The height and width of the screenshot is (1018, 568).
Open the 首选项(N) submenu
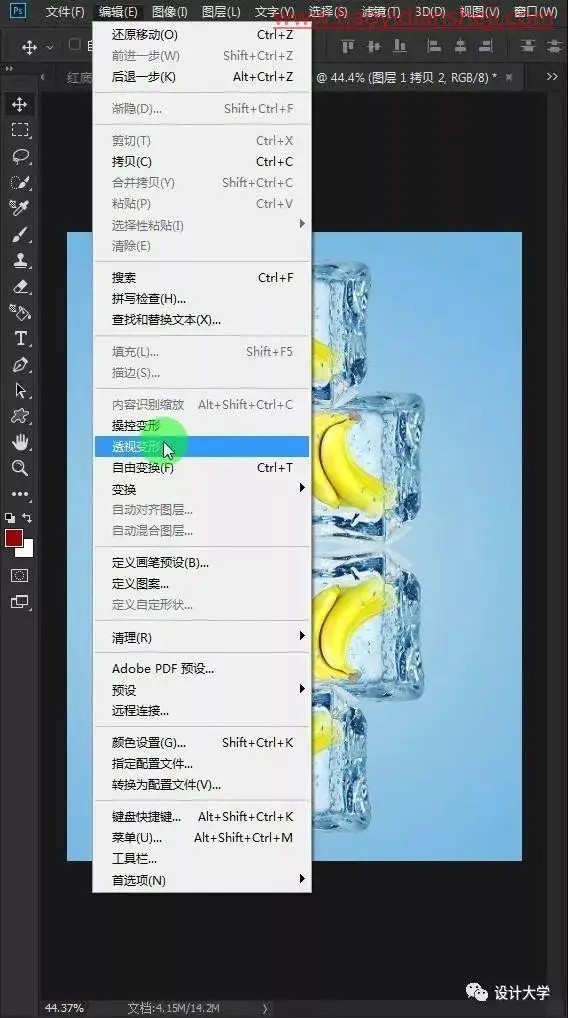[202, 880]
